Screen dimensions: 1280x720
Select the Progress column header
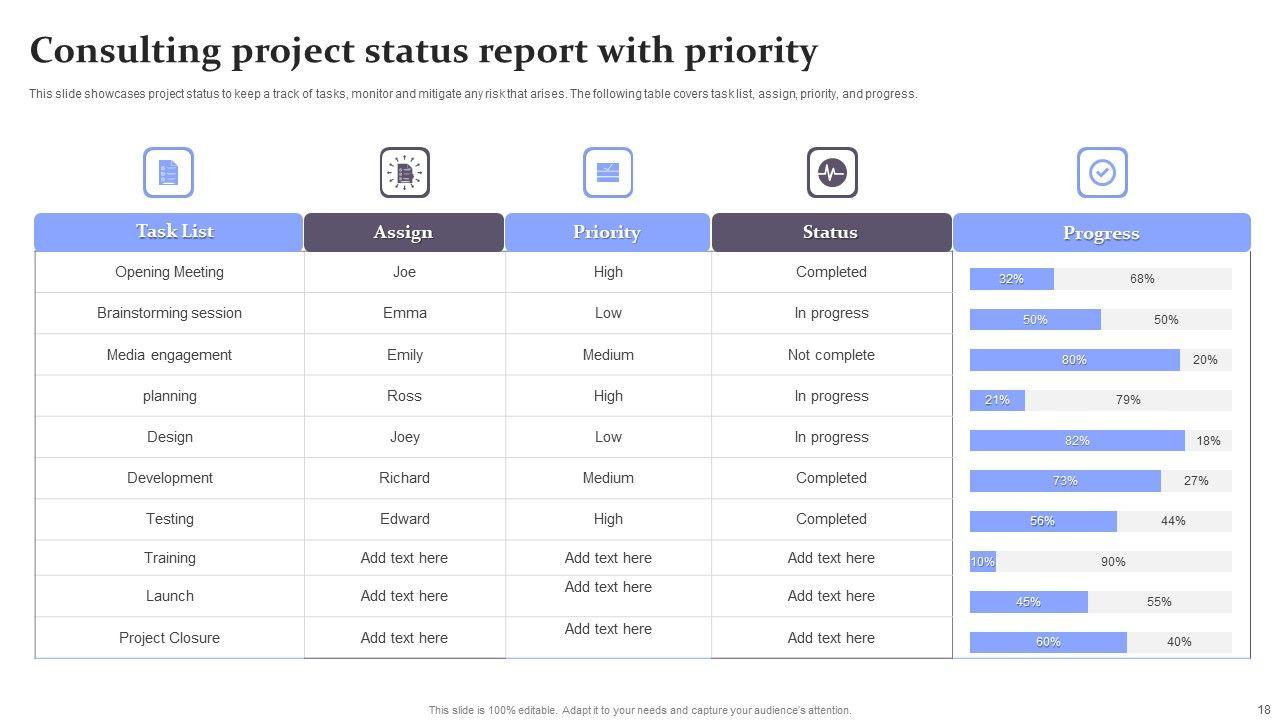pyautogui.click(x=1101, y=233)
